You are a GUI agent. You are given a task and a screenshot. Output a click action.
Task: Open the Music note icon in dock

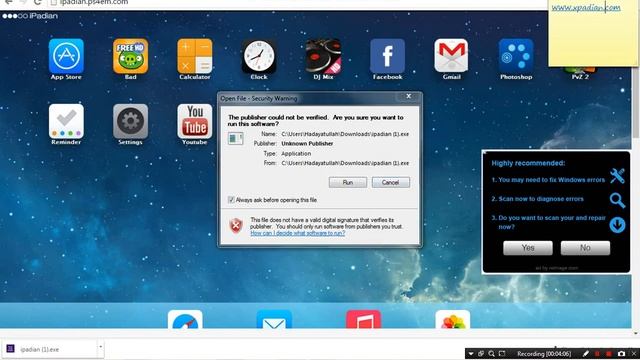pyautogui.click(x=363, y=319)
